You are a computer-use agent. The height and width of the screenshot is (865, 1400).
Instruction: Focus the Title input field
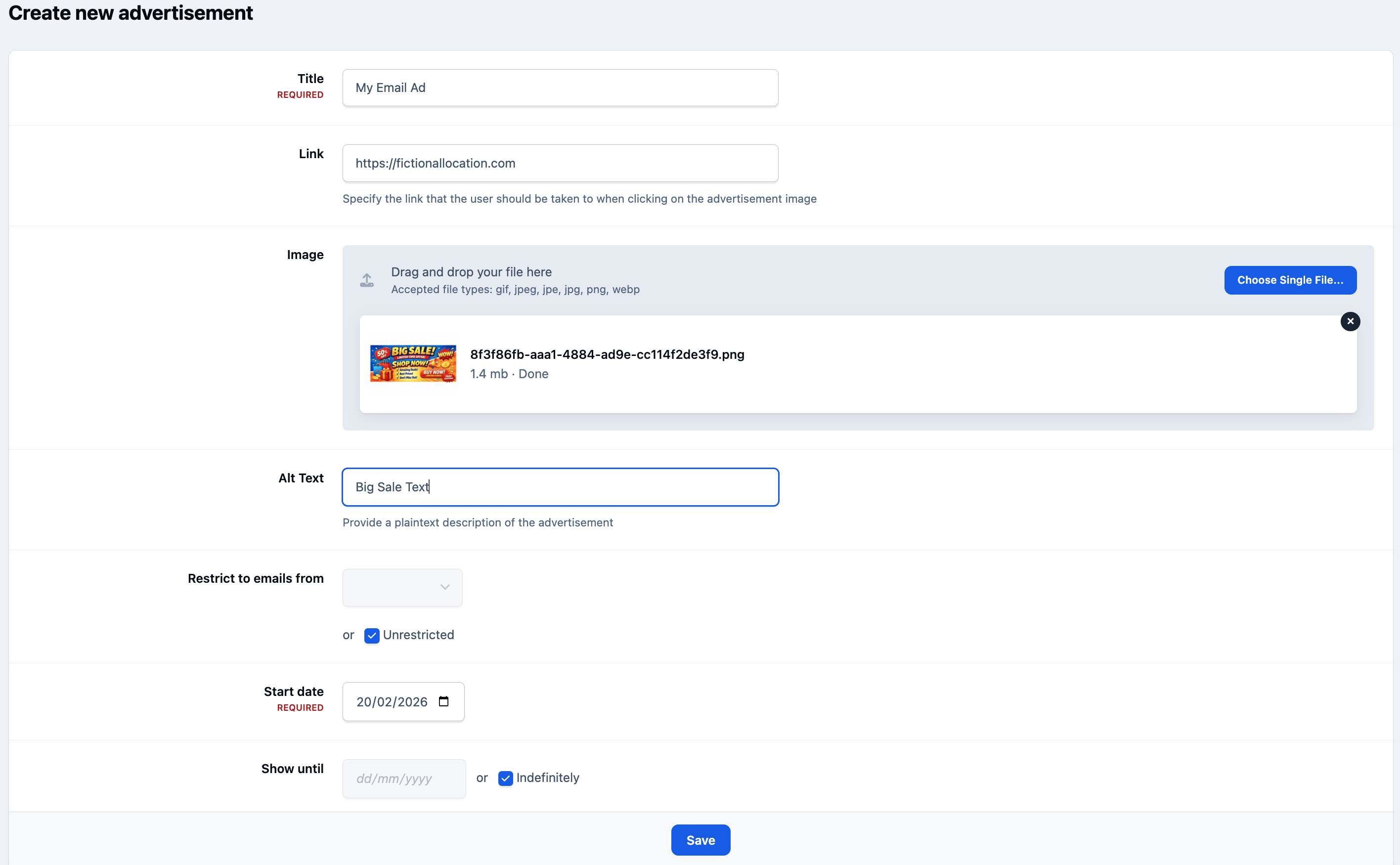560,87
